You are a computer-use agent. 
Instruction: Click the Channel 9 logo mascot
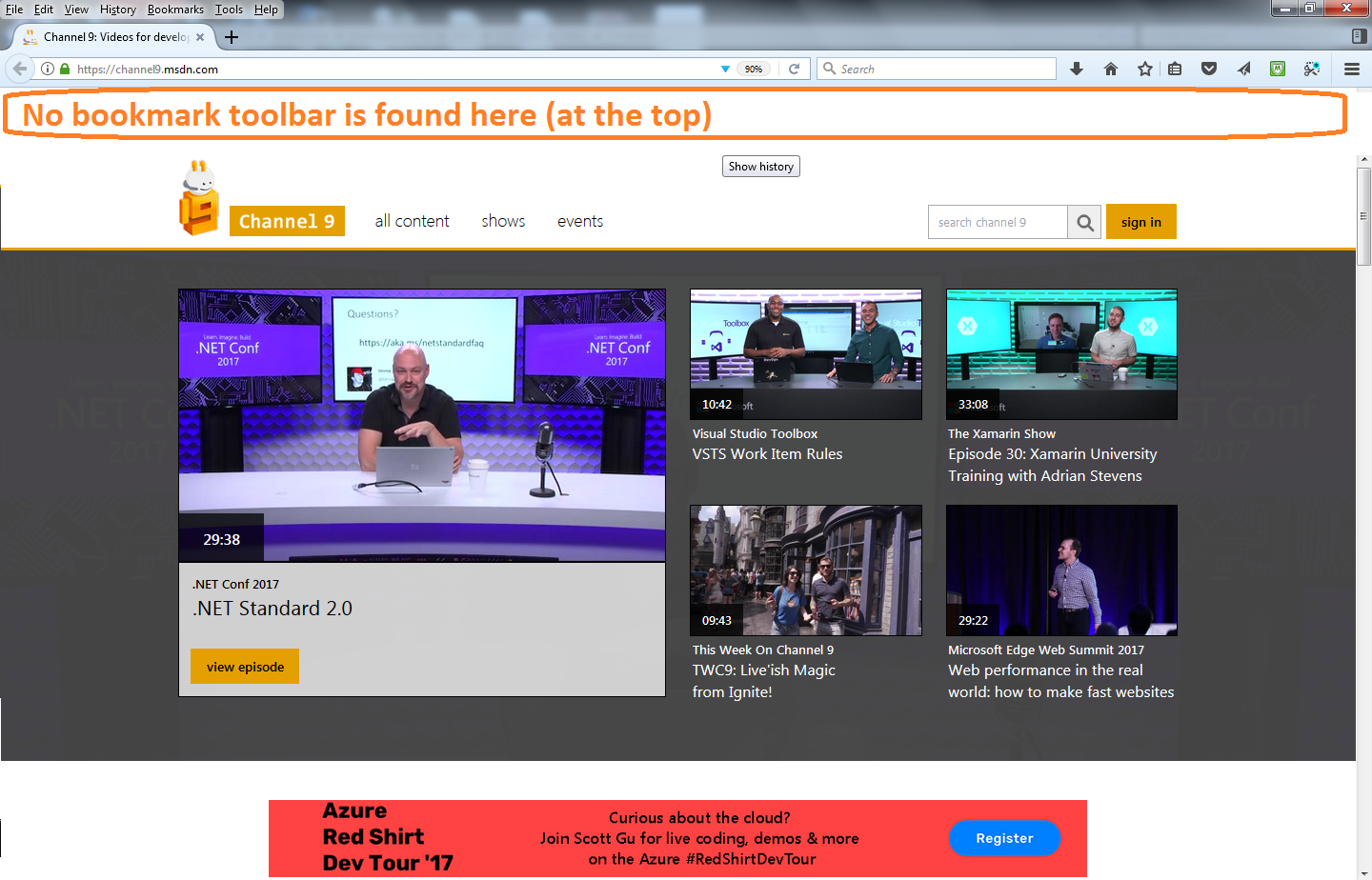tap(199, 198)
